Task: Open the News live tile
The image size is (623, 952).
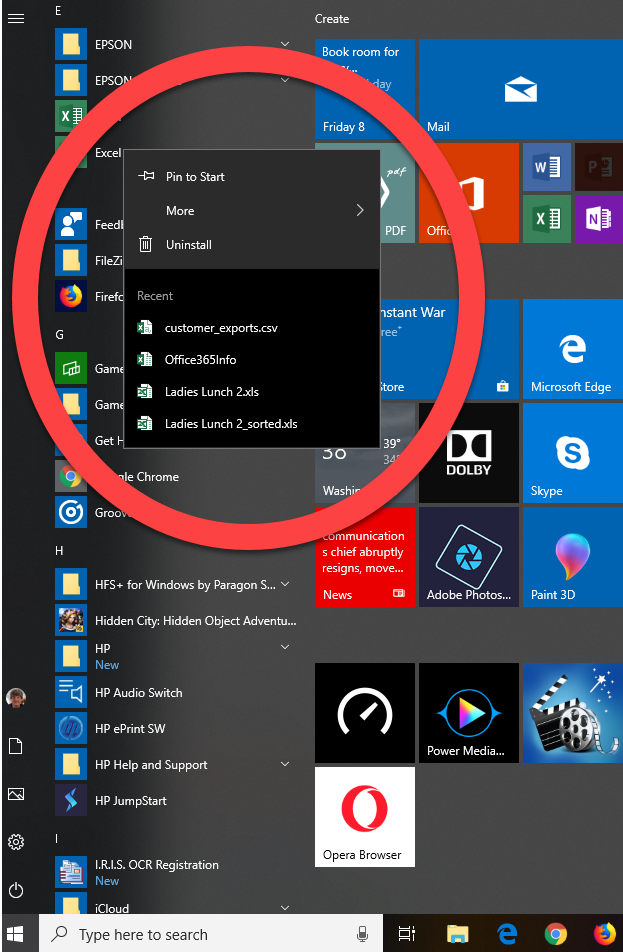Action: [x=364, y=557]
